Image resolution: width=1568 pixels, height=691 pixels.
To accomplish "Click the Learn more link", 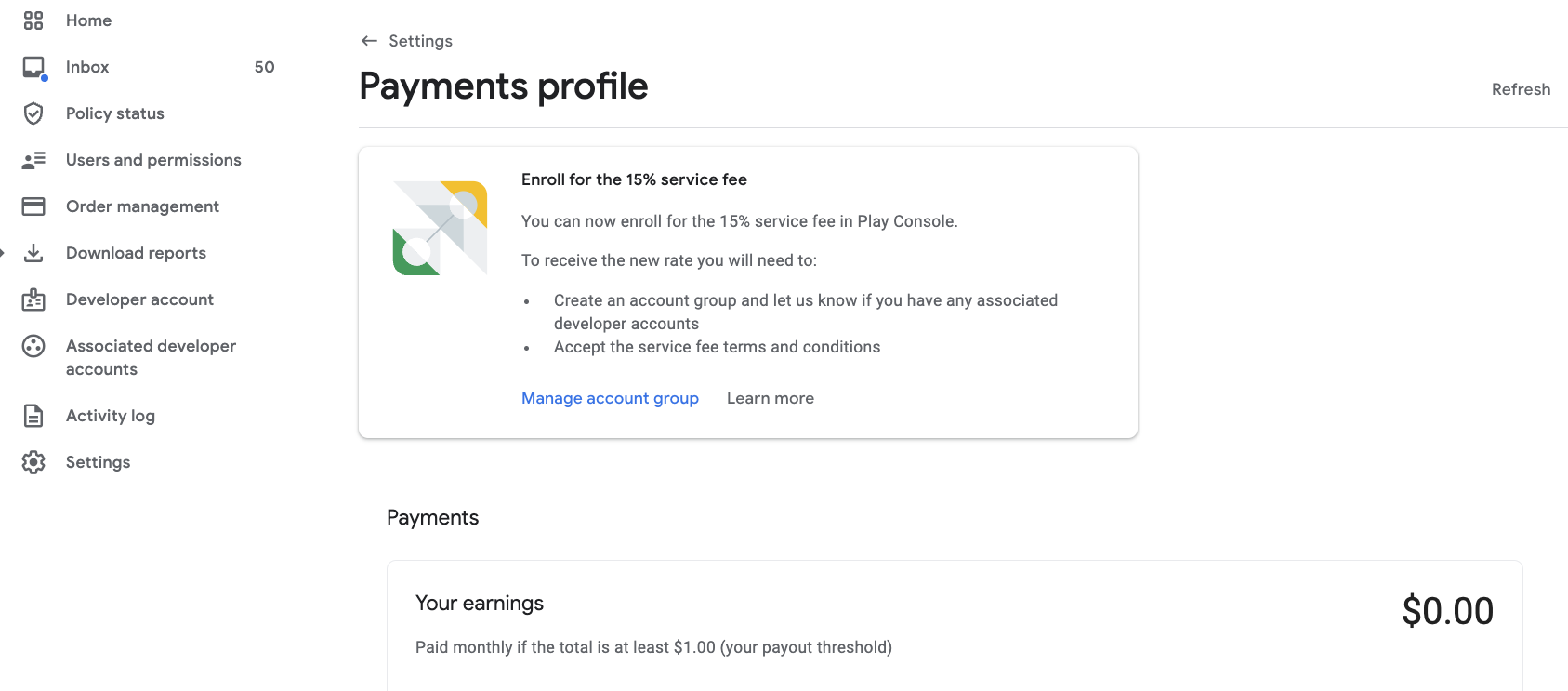I will coord(771,398).
